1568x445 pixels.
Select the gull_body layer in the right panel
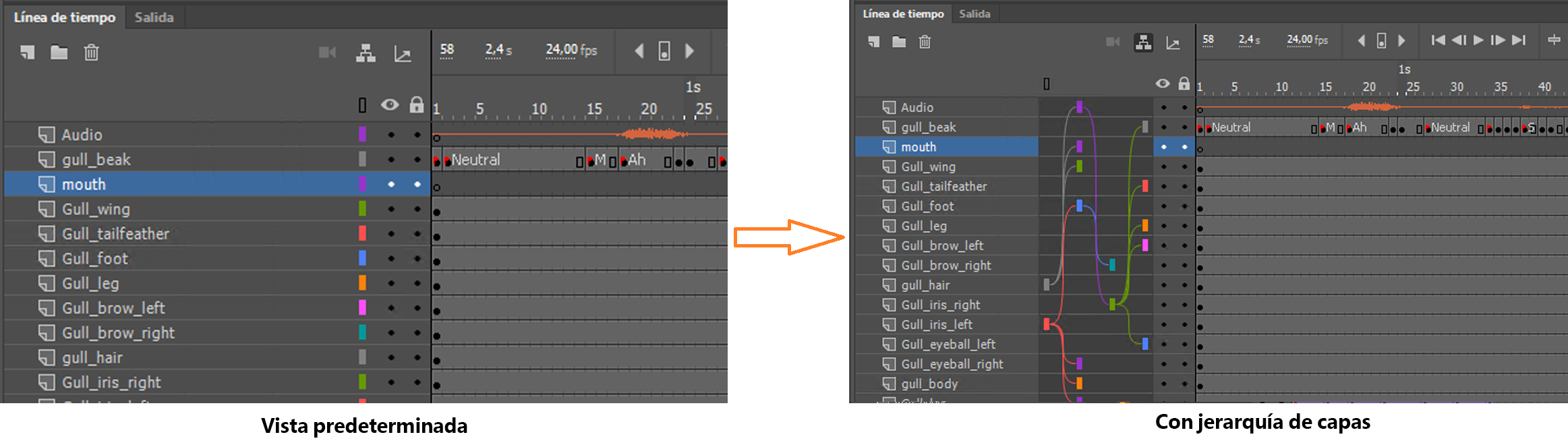coord(929,384)
